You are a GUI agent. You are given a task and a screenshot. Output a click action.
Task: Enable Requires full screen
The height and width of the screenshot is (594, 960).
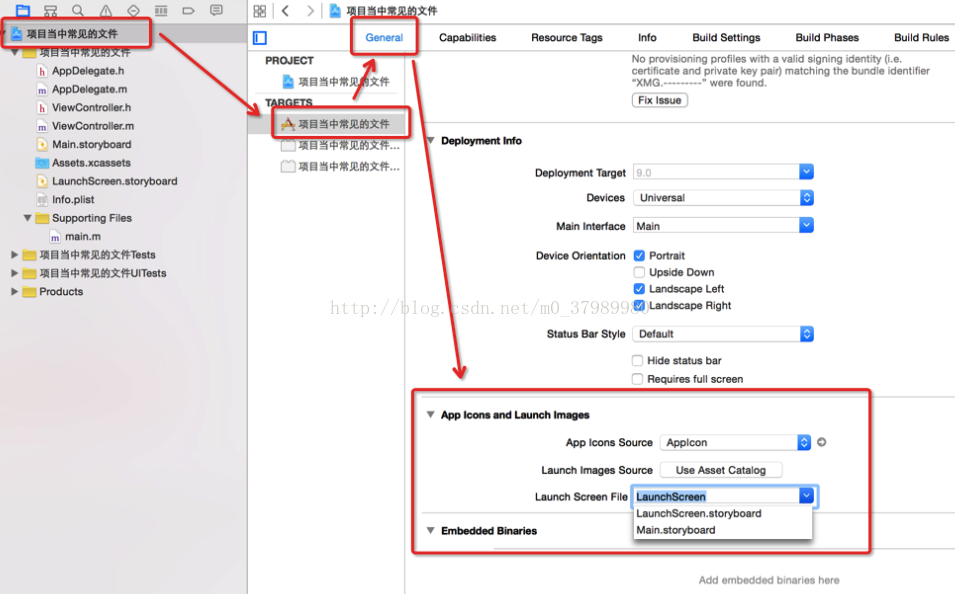[637, 379]
